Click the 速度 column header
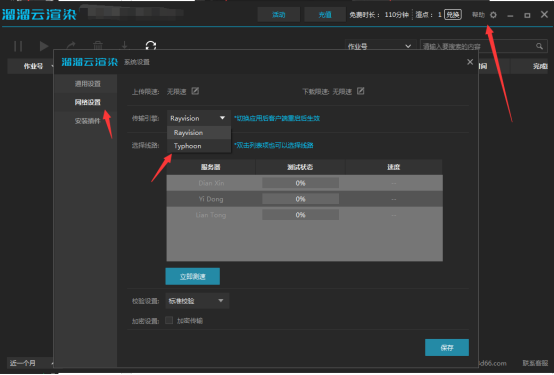The width and height of the screenshot is (554, 375). point(394,167)
